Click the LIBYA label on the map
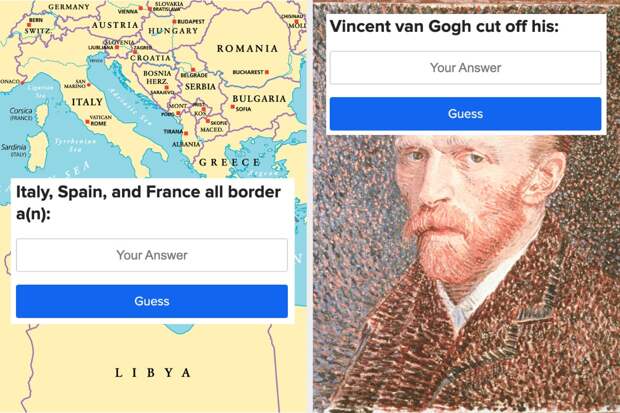This screenshot has width=620, height=413. [x=153, y=373]
